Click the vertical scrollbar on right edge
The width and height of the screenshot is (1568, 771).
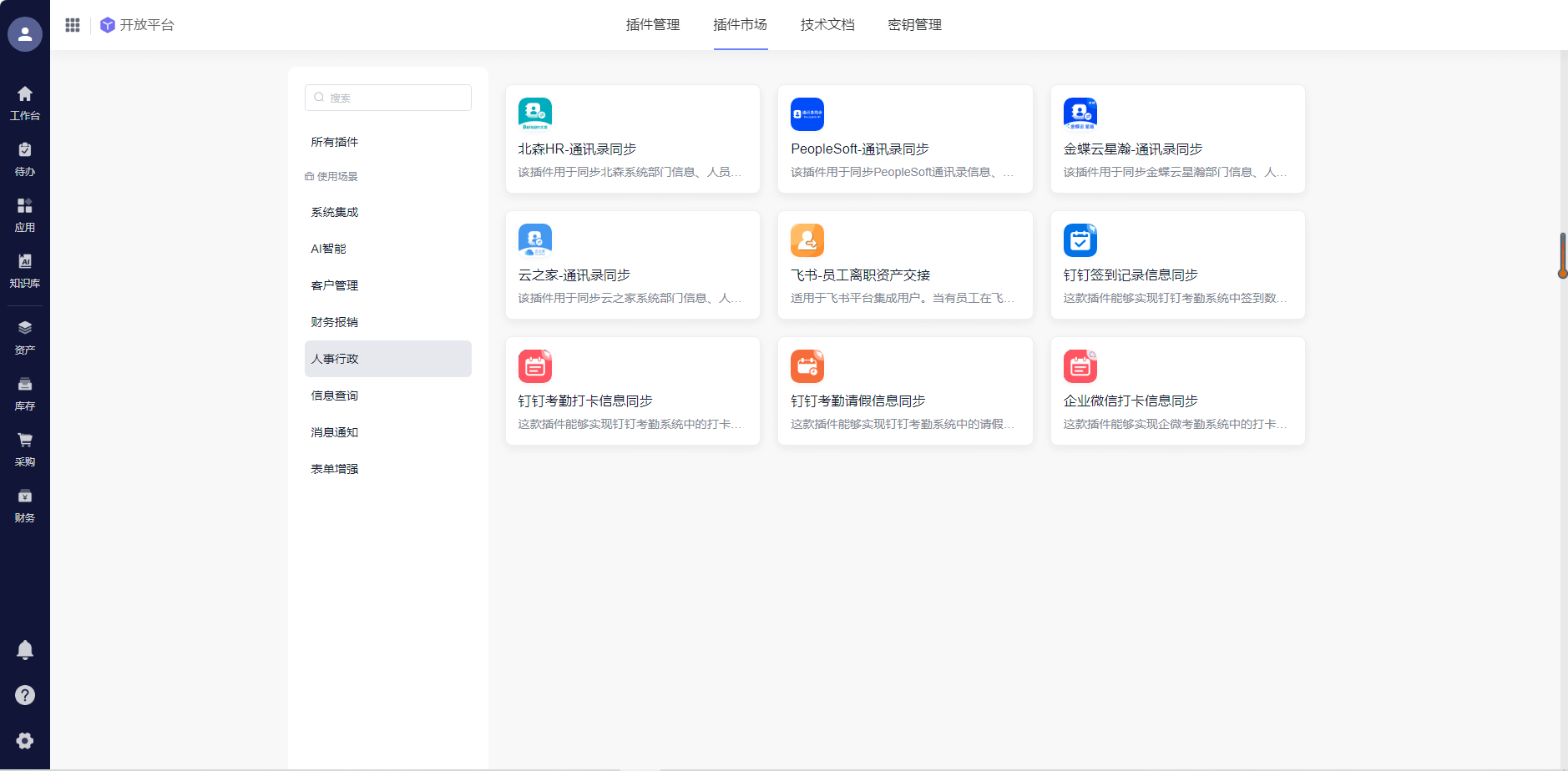[1562, 254]
